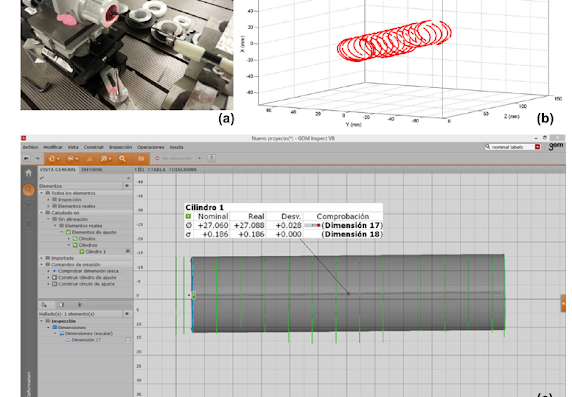Select bold Inspección row in lower panel
Screen dimensions: 572x397
[x=63, y=321]
